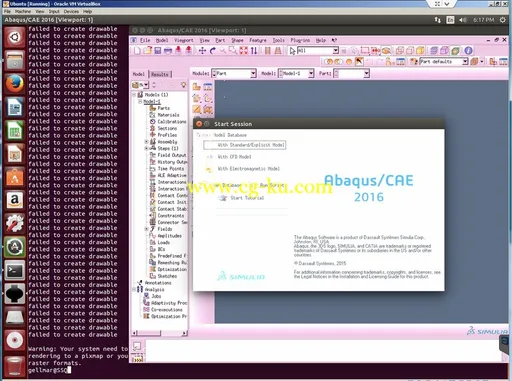Click Run Script in Start Session
The width and height of the screenshot is (512, 381).
pos(272,185)
